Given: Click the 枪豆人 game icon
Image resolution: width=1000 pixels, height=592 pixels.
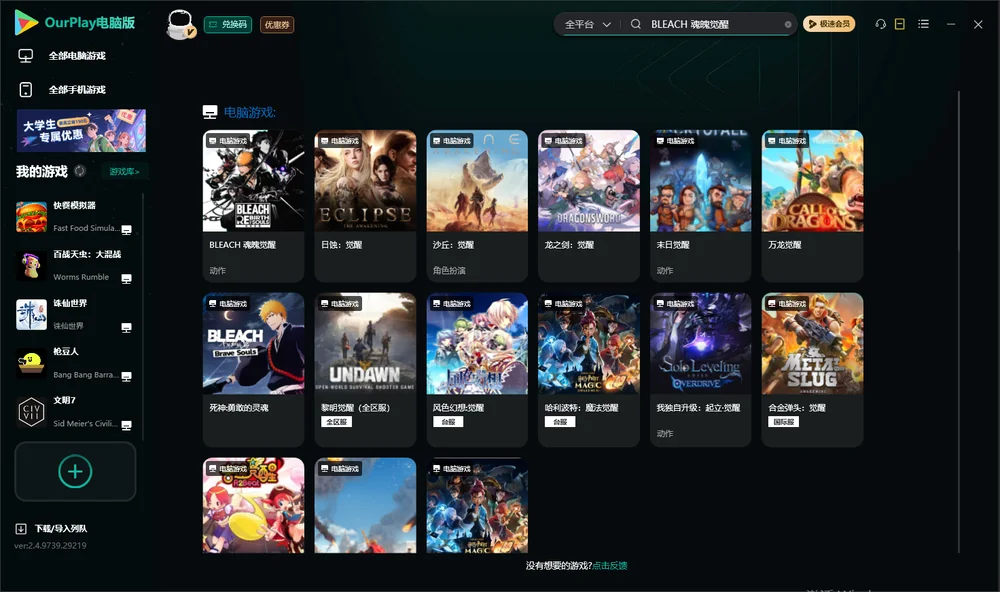Looking at the screenshot, I should [x=31, y=364].
